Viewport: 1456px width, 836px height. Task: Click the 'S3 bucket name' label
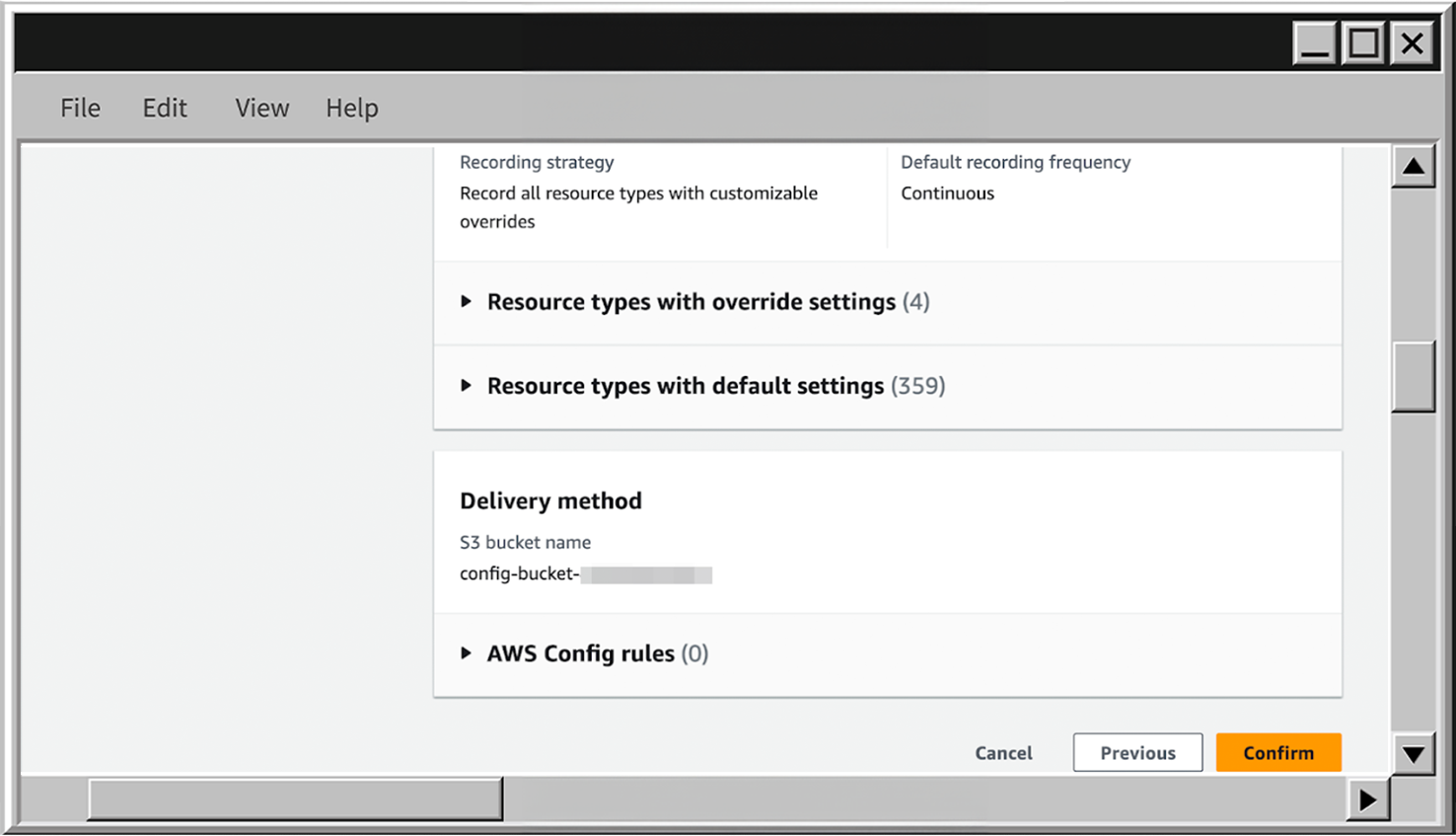tap(525, 542)
